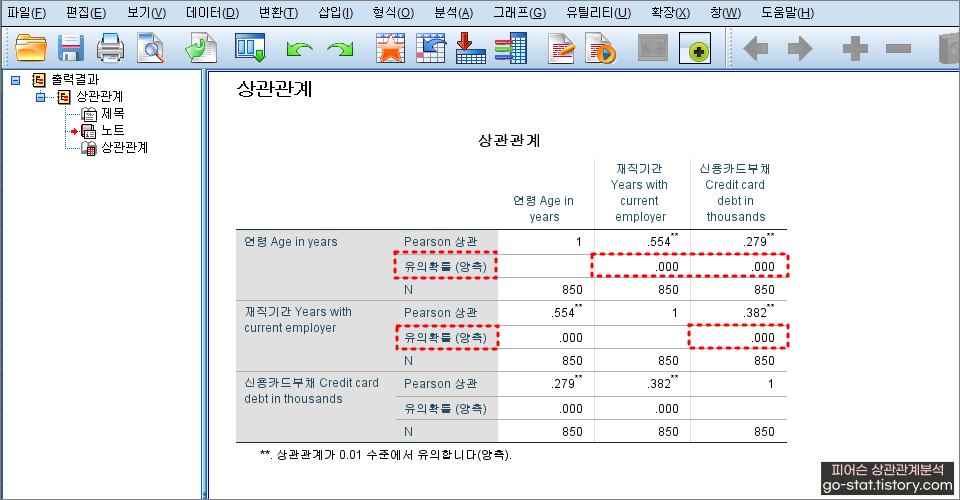Click the Export output icon
Image resolution: width=960 pixels, height=500 pixels.
201,48
